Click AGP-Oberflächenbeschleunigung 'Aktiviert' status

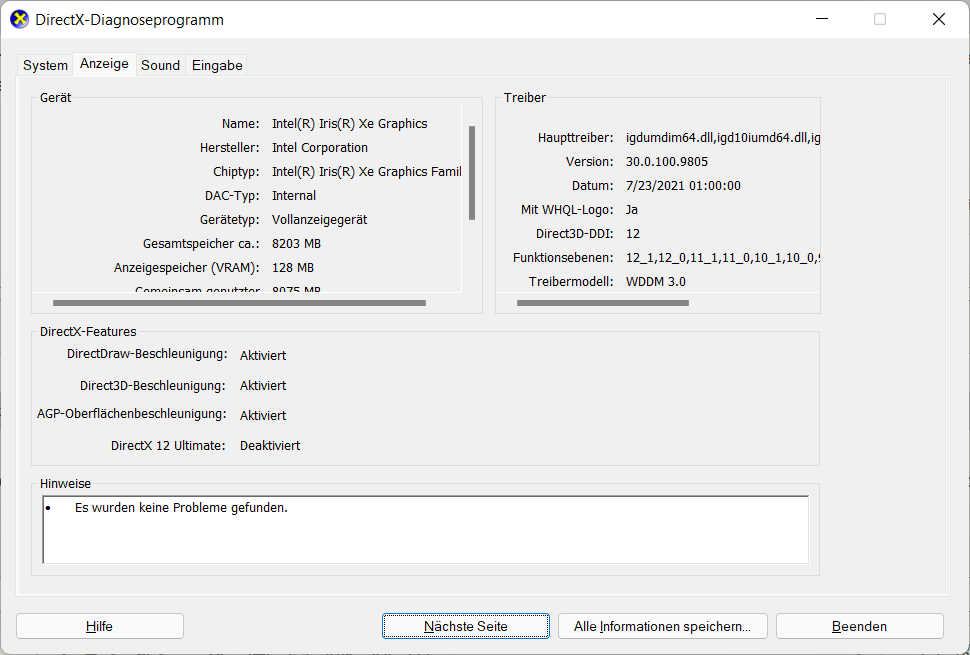pyautogui.click(x=263, y=416)
